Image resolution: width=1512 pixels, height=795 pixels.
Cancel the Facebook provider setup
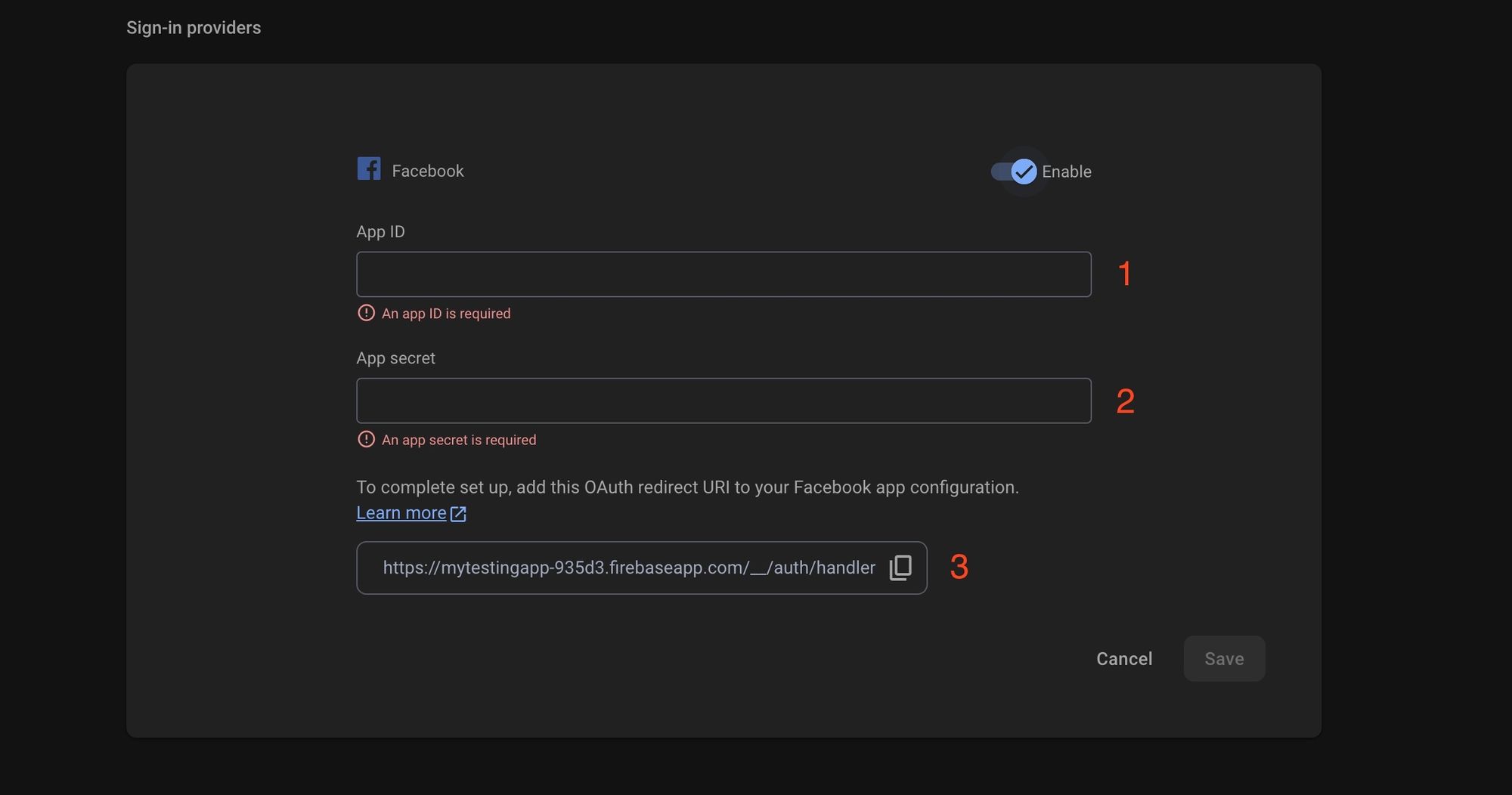[1124, 659]
